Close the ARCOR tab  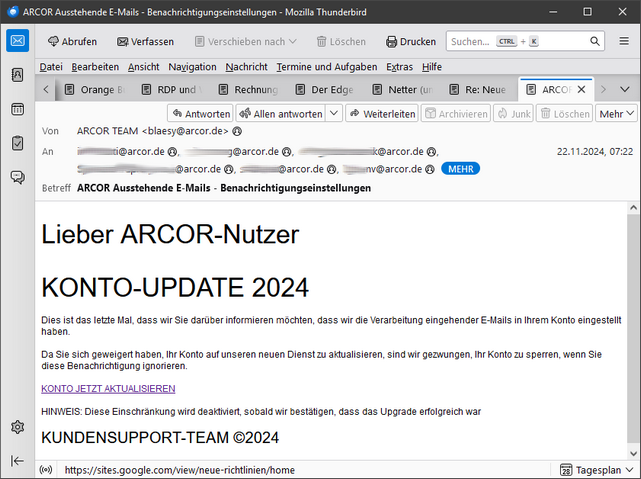(581, 90)
